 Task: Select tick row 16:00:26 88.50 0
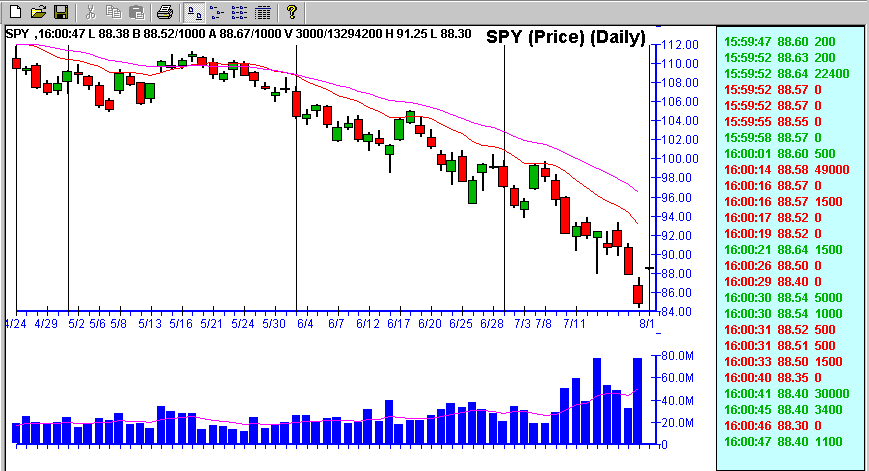(773, 266)
